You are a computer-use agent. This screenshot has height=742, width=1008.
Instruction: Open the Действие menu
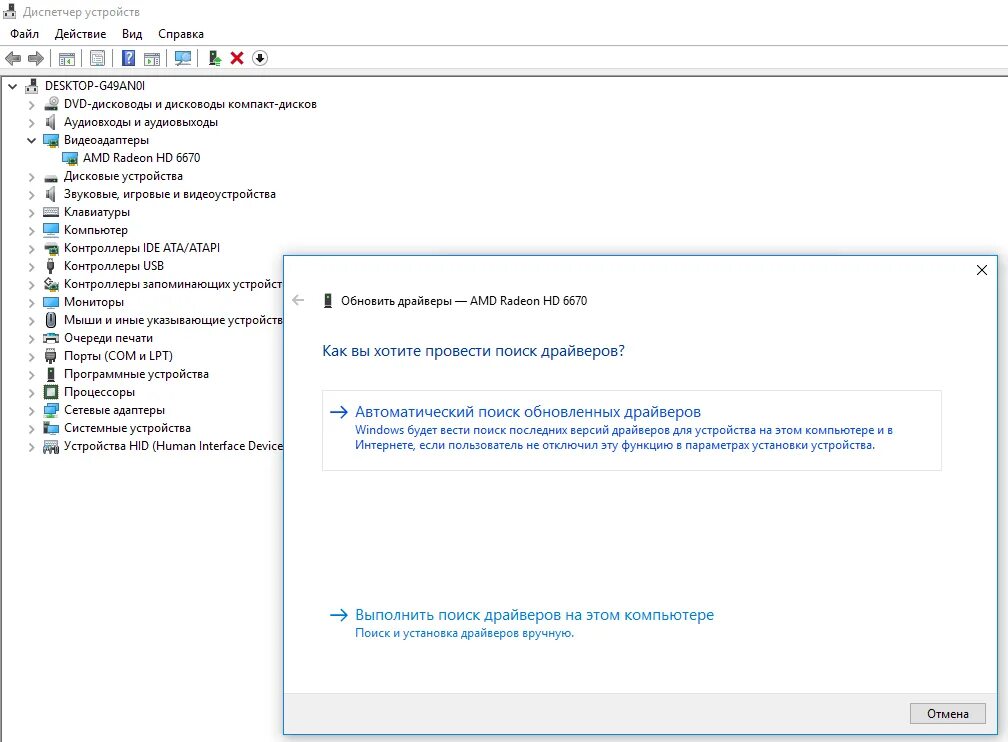(80, 34)
